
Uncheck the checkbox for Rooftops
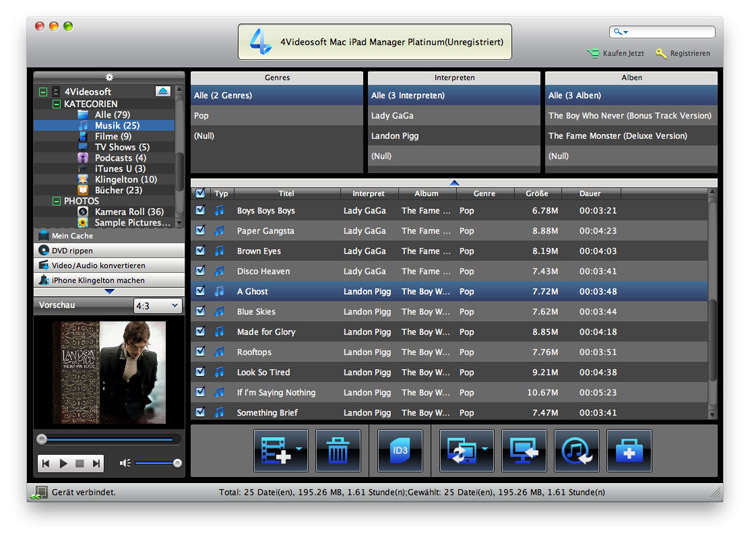tap(201, 352)
